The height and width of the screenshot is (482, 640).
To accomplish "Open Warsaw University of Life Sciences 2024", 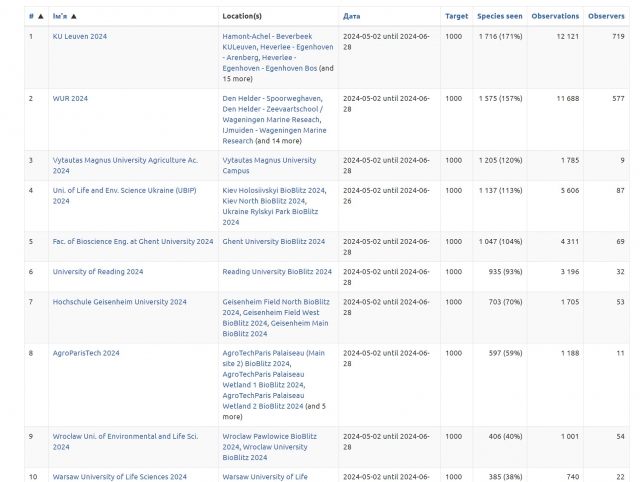I will [x=119, y=477].
